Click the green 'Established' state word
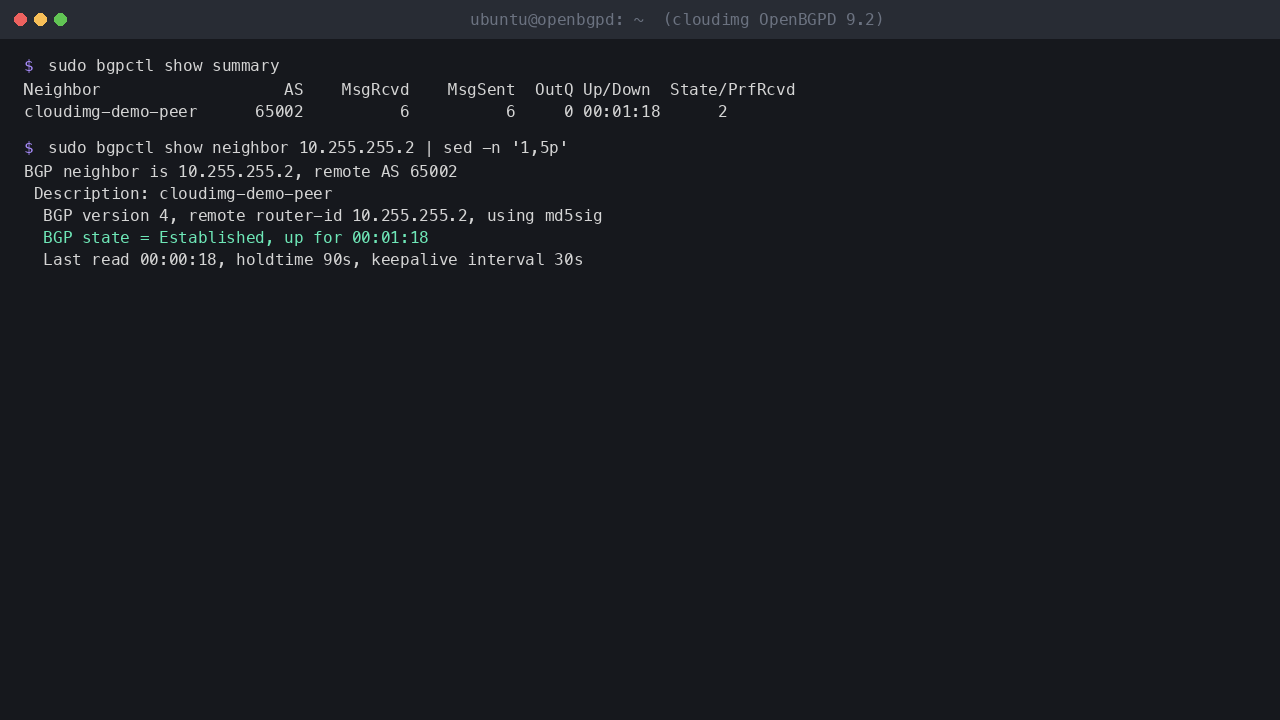This screenshot has width=1280, height=720. tap(212, 238)
